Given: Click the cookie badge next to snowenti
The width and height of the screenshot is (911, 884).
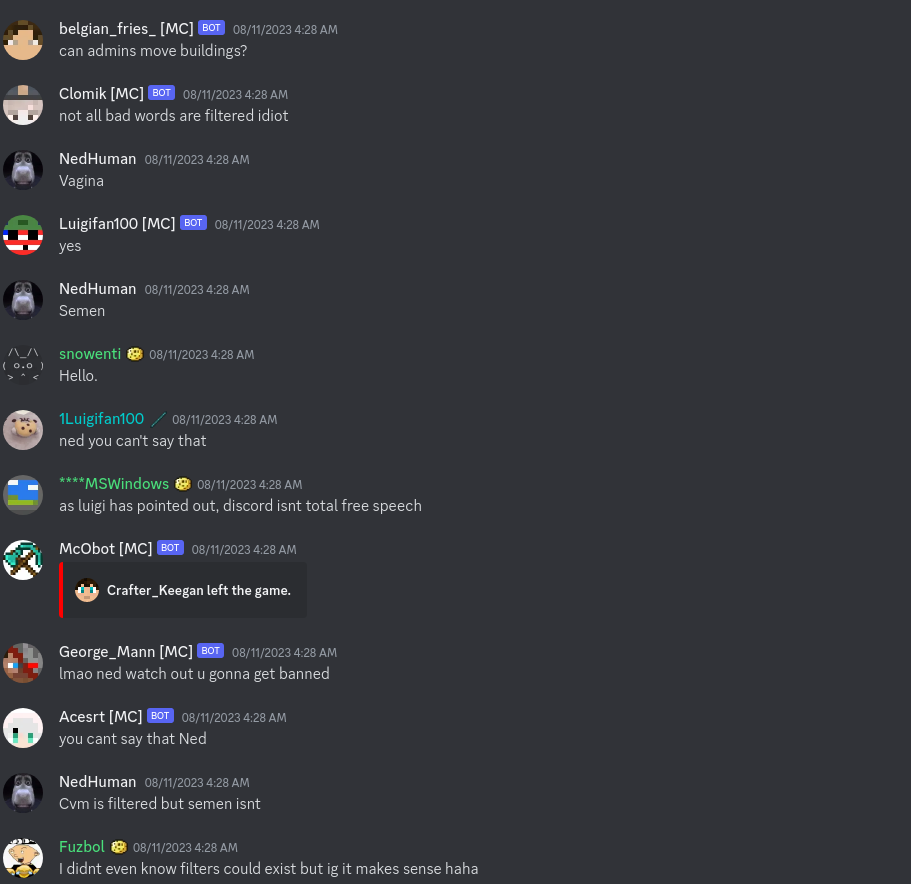Looking at the screenshot, I should (x=135, y=354).
